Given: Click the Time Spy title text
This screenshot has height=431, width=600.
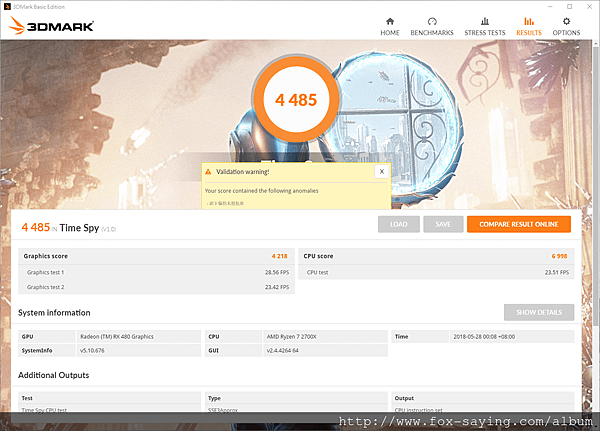Looking at the screenshot, I should pos(79,228).
